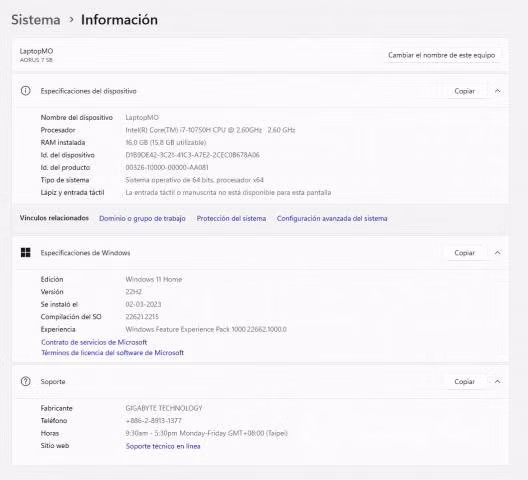Image resolution: width=528 pixels, height=480 pixels.
Task: Click the Windows 11 Home edition value
Action: click(x=154, y=279)
